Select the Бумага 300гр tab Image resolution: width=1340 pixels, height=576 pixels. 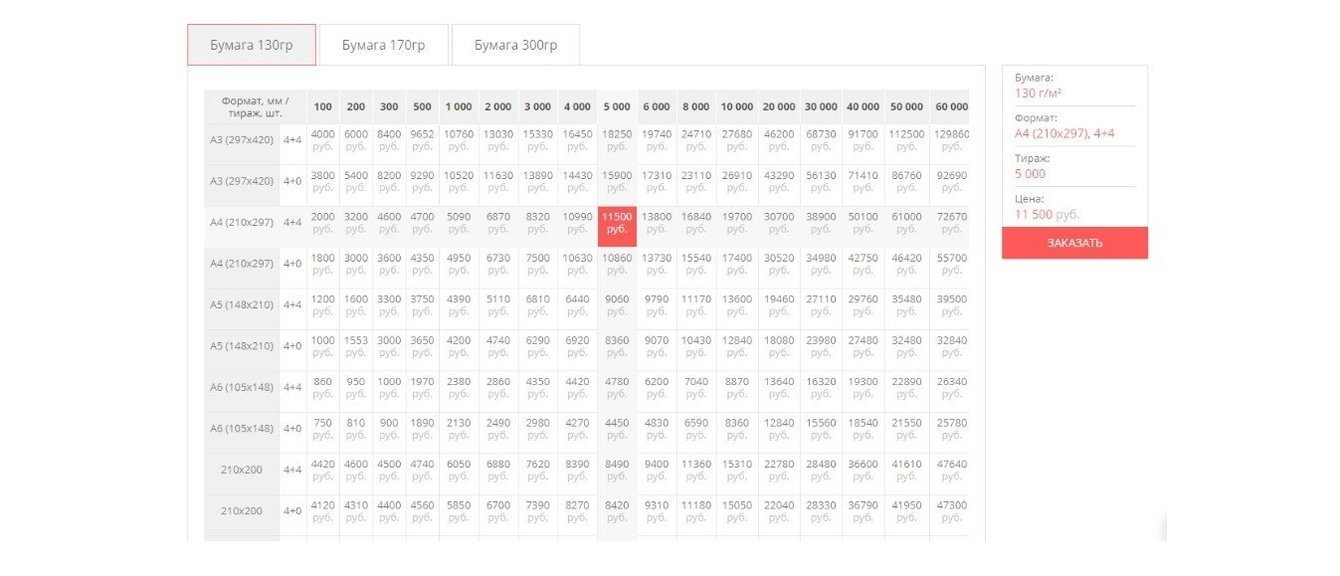click(515, 45)
